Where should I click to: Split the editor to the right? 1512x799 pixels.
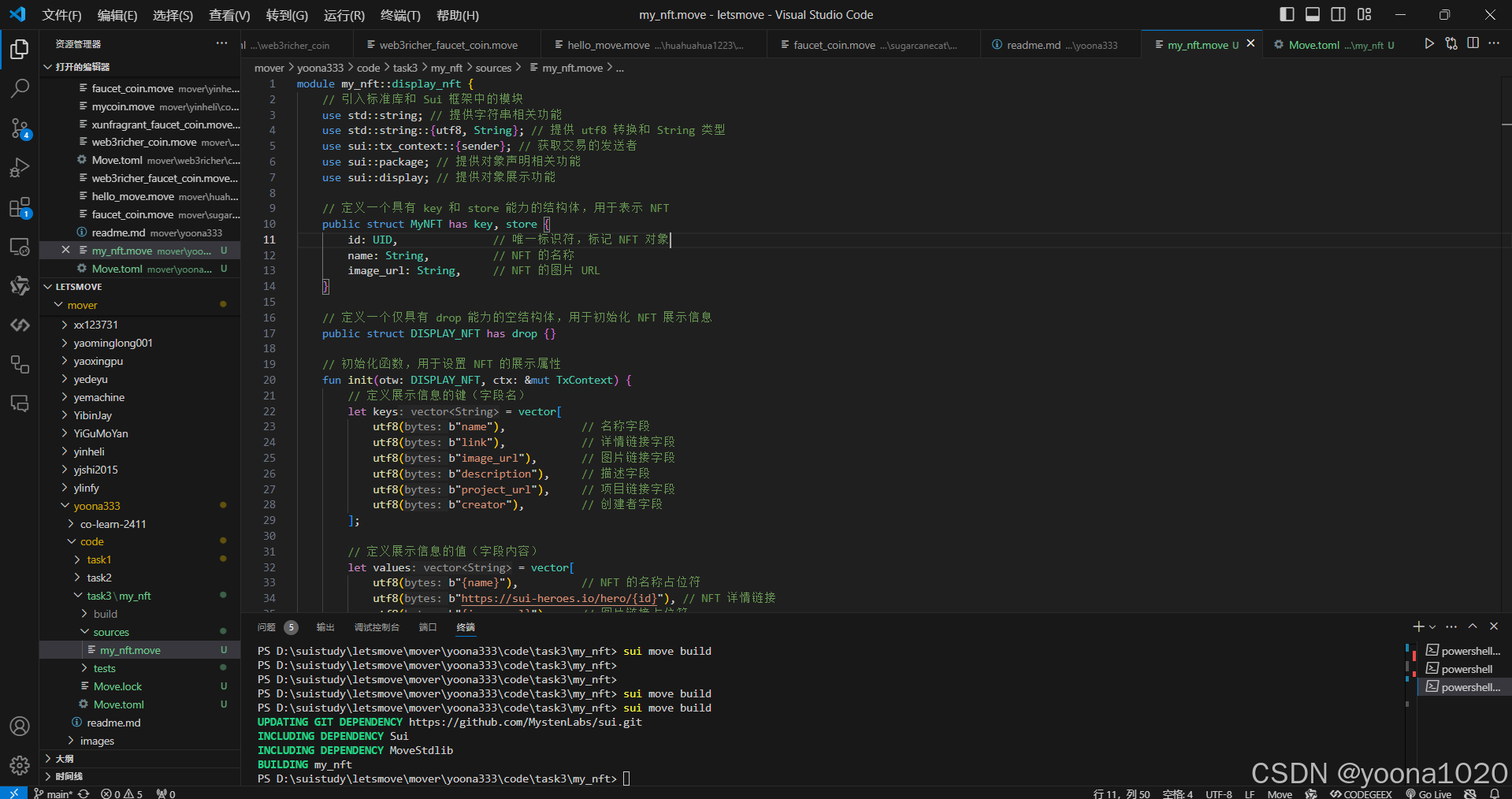click(1473, 44)
